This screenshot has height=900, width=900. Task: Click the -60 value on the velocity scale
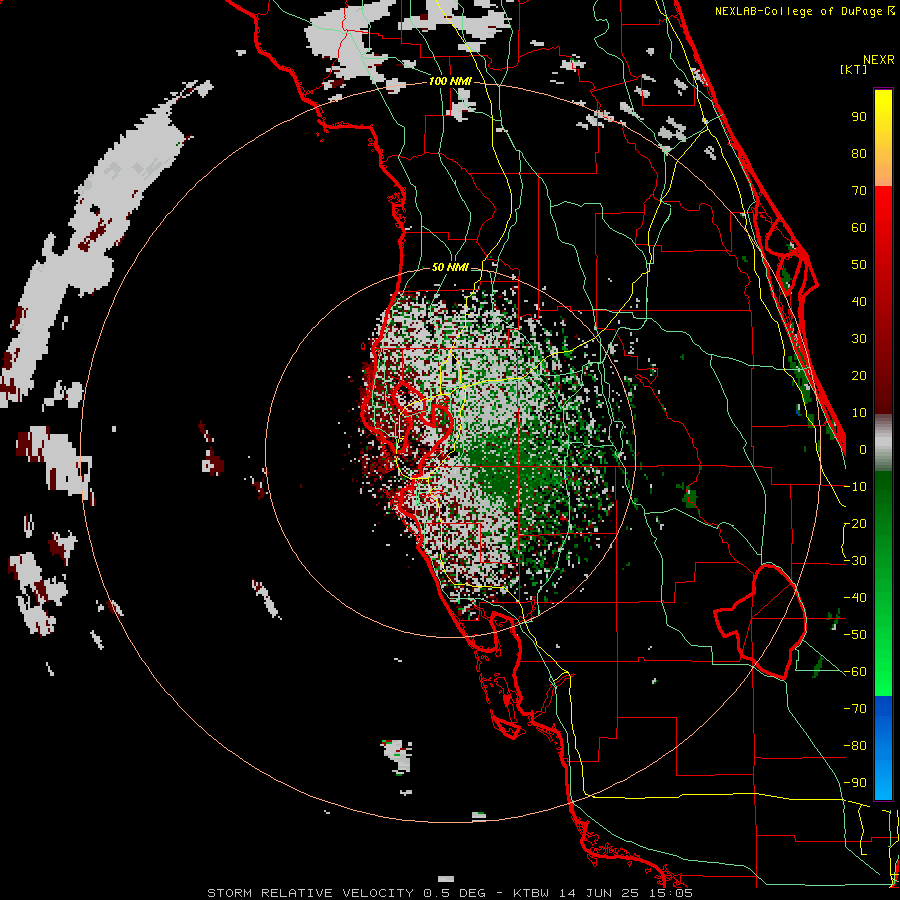click(855, 672)
